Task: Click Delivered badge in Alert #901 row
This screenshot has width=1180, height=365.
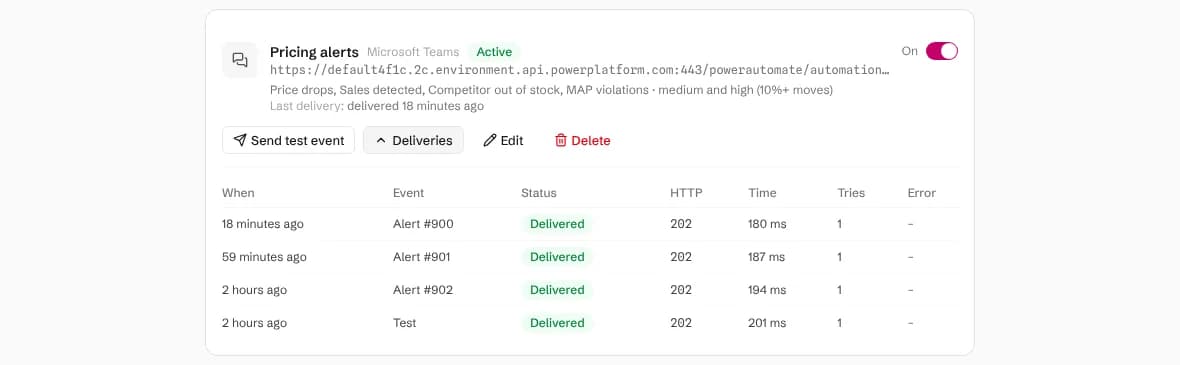Action: 557,257
